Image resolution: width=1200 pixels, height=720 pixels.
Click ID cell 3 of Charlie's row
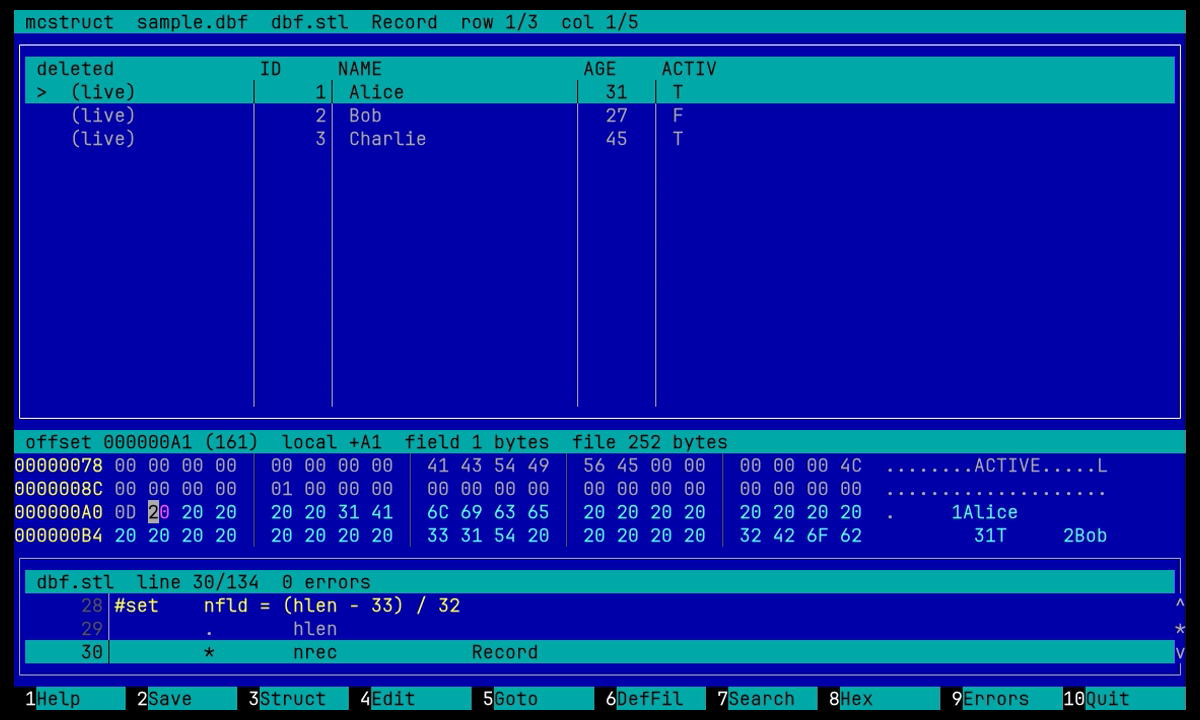coord(321,138)
